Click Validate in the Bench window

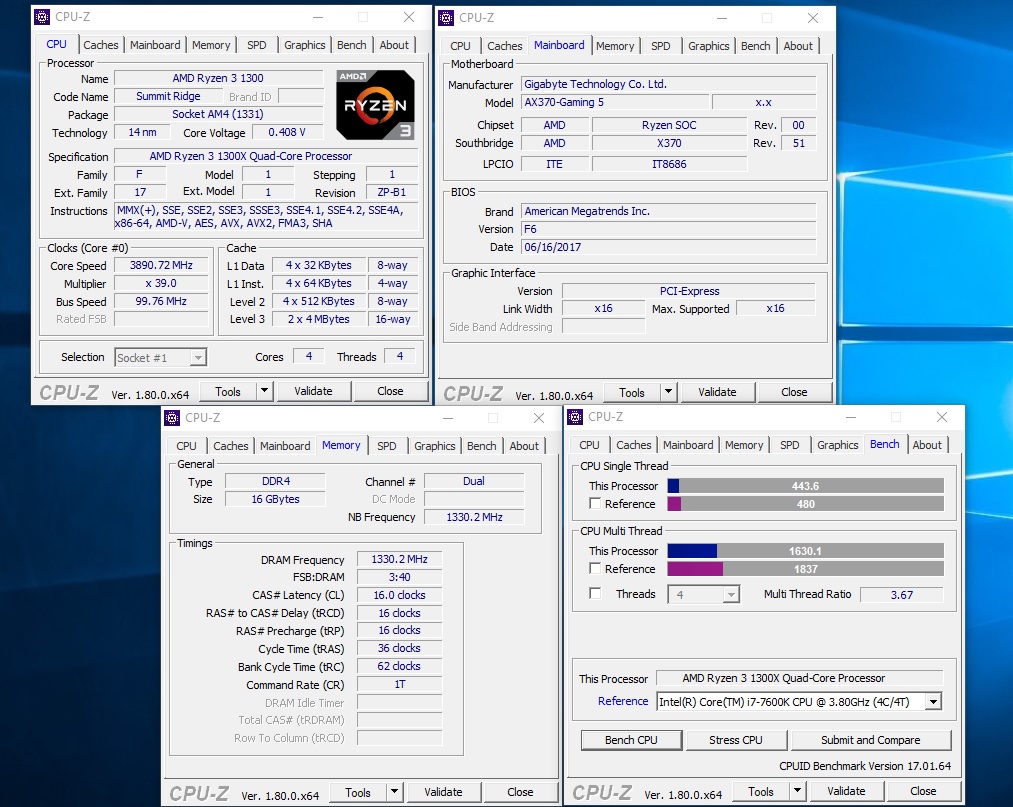pyautogui.click(x=846, y=791)
